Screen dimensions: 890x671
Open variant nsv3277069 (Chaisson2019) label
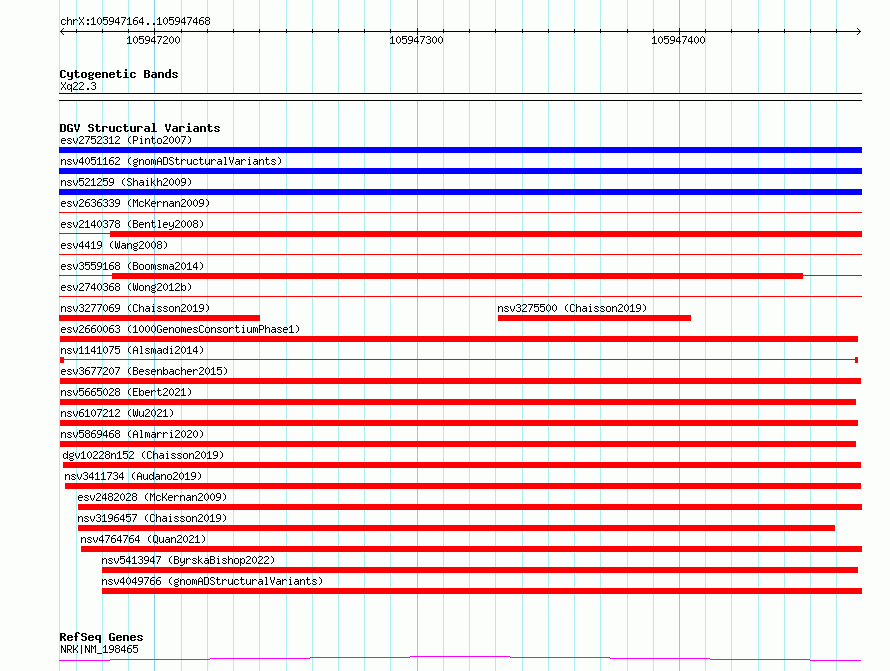pos(135,308)
